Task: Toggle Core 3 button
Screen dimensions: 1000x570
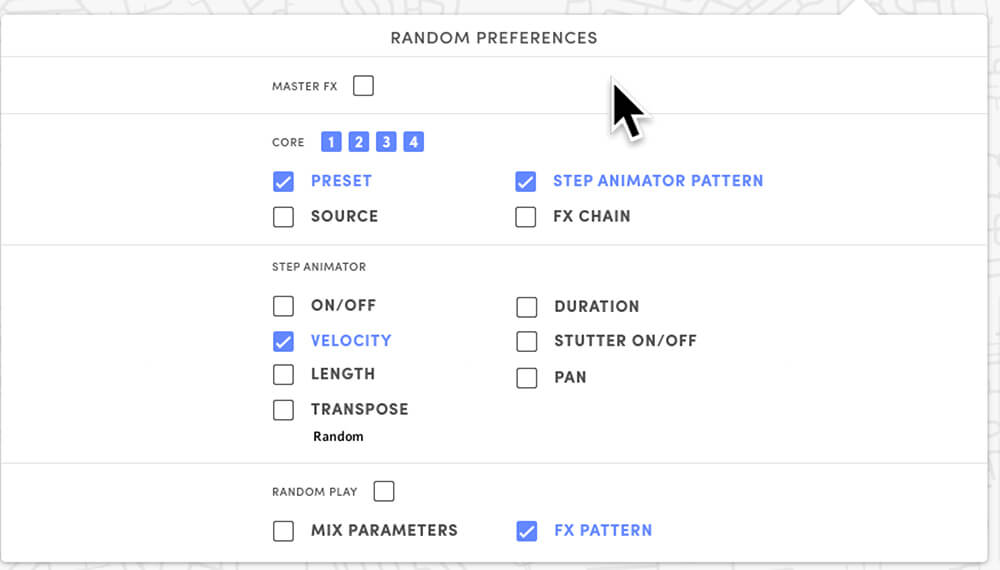Action: tap(386, 142)
